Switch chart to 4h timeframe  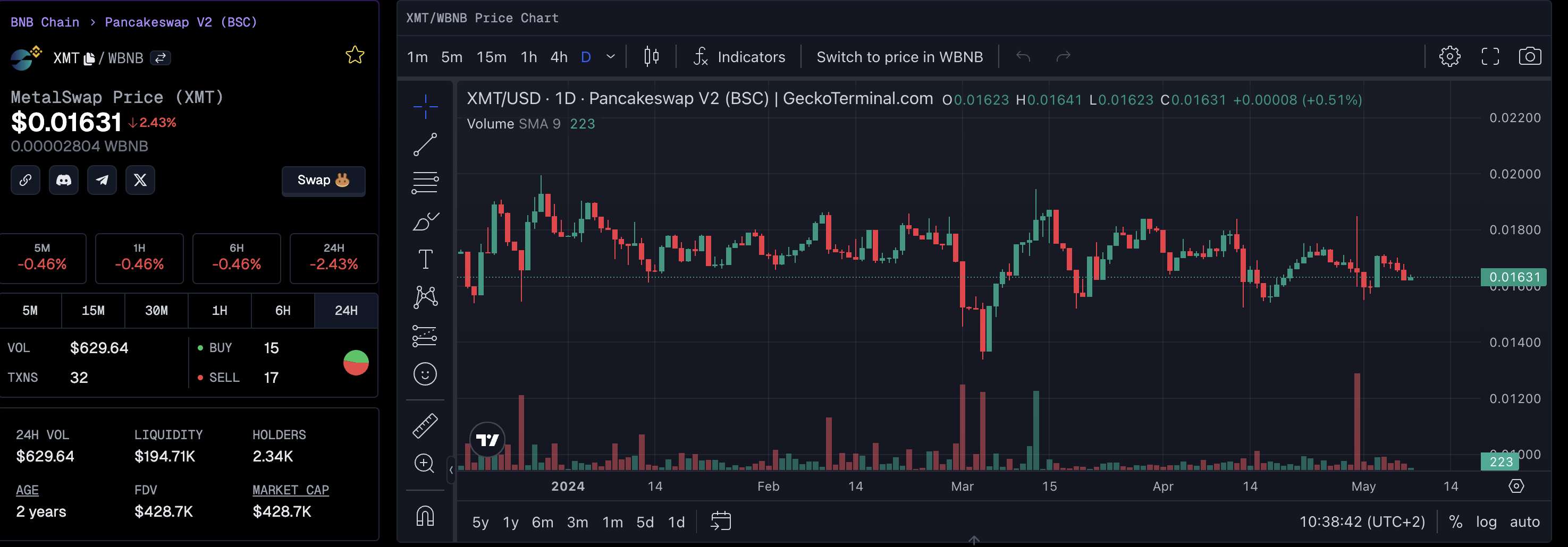(x=558, y=57)
